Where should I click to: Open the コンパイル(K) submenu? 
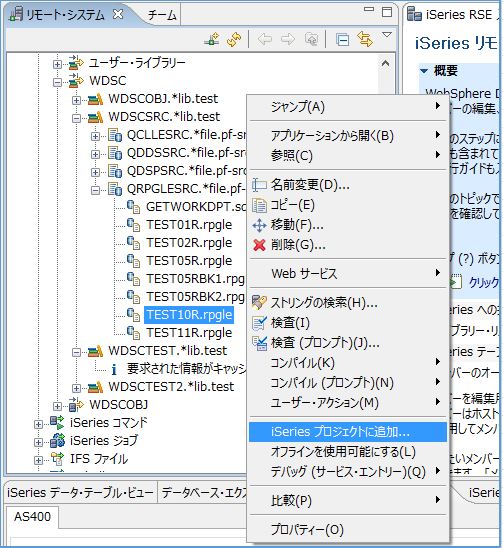click(348, 363)
